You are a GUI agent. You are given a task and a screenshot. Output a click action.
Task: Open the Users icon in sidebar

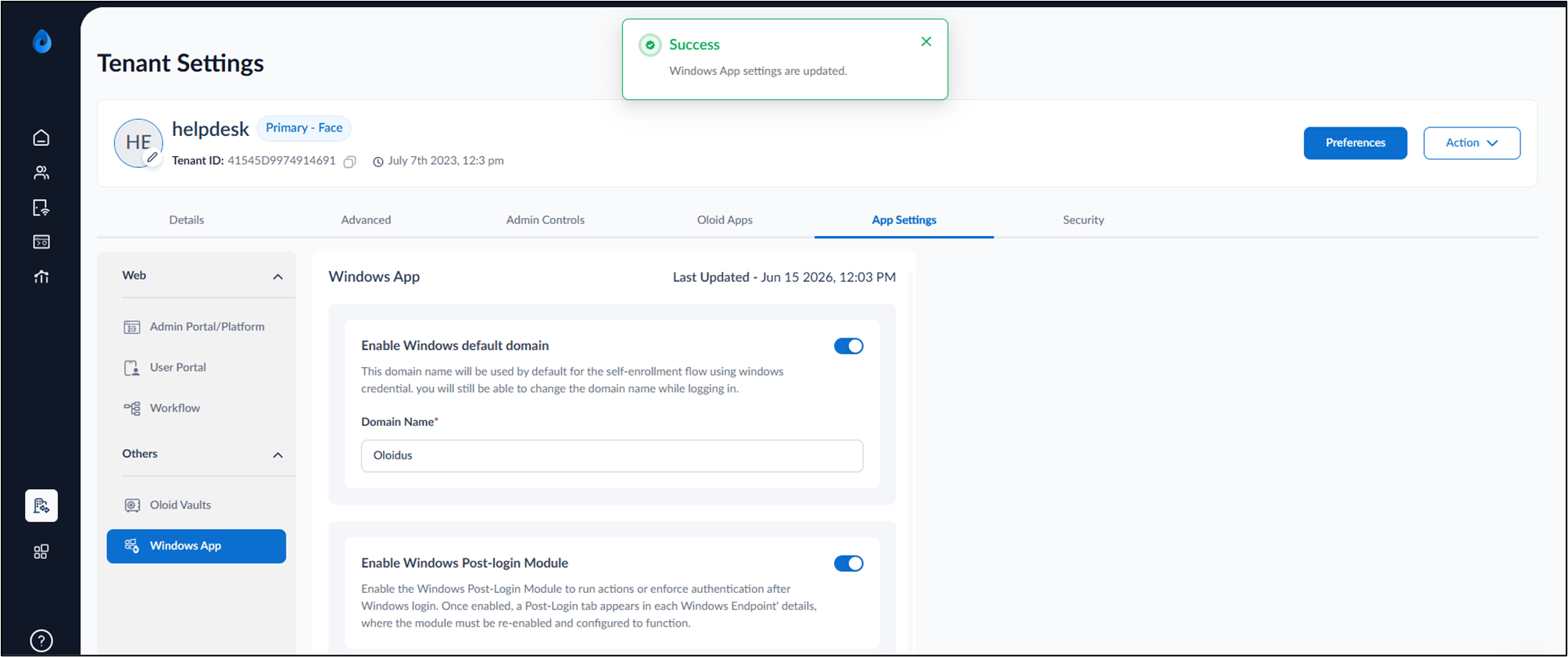click(x=41, y=173)
